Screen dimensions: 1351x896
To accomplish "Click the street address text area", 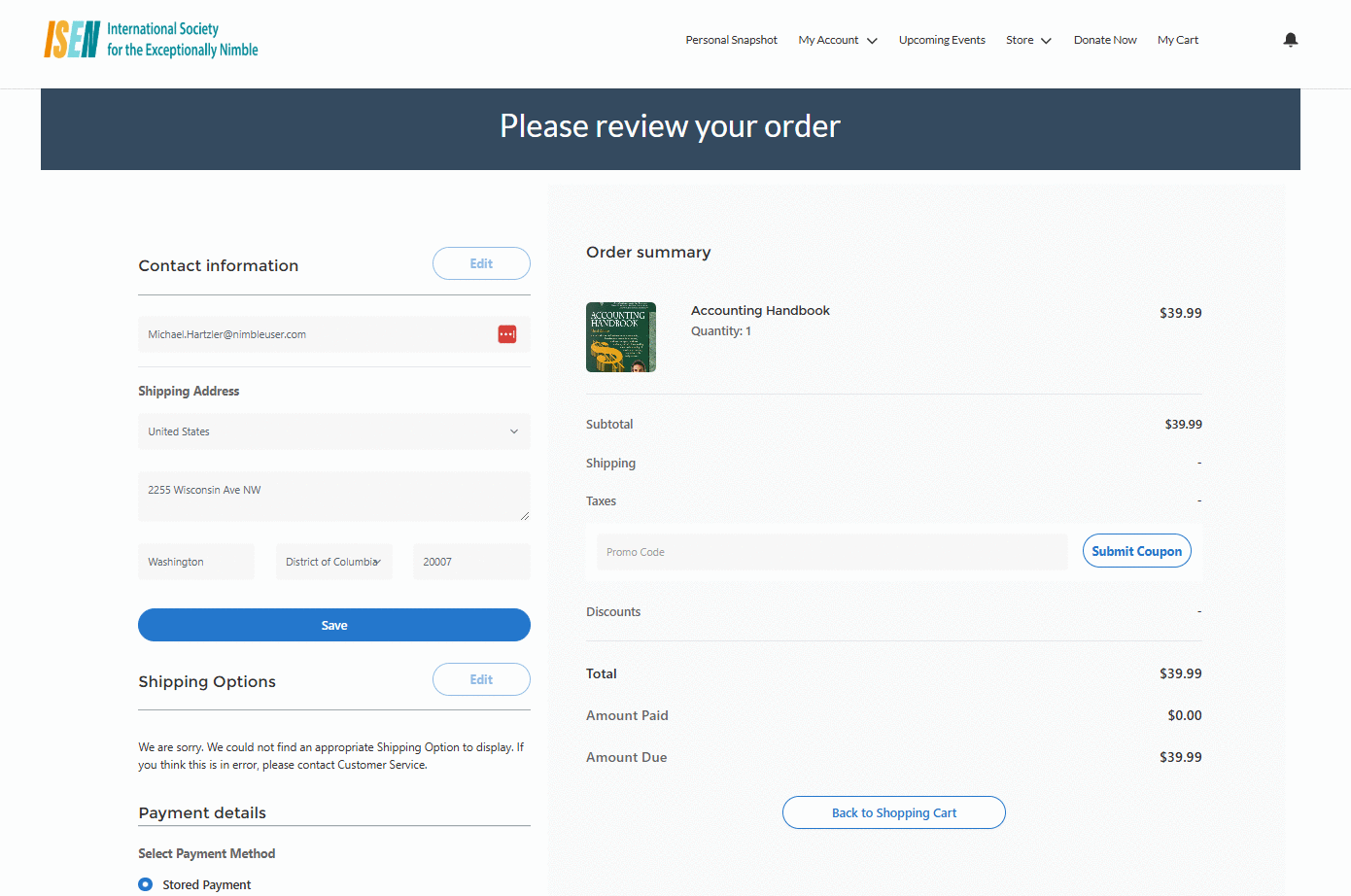I will pos(333,497).
